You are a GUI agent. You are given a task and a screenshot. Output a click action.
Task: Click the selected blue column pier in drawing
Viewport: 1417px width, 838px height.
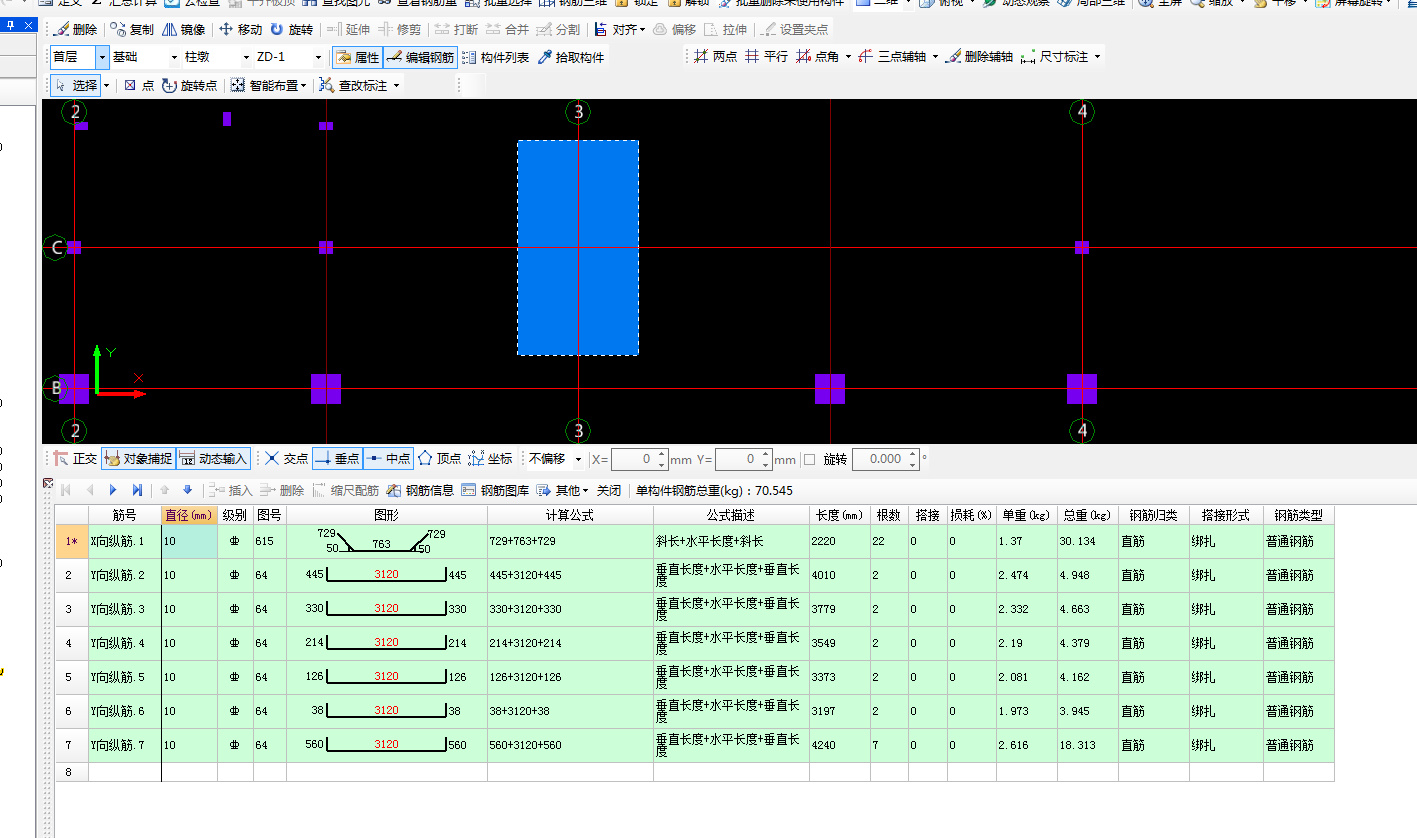578,248
